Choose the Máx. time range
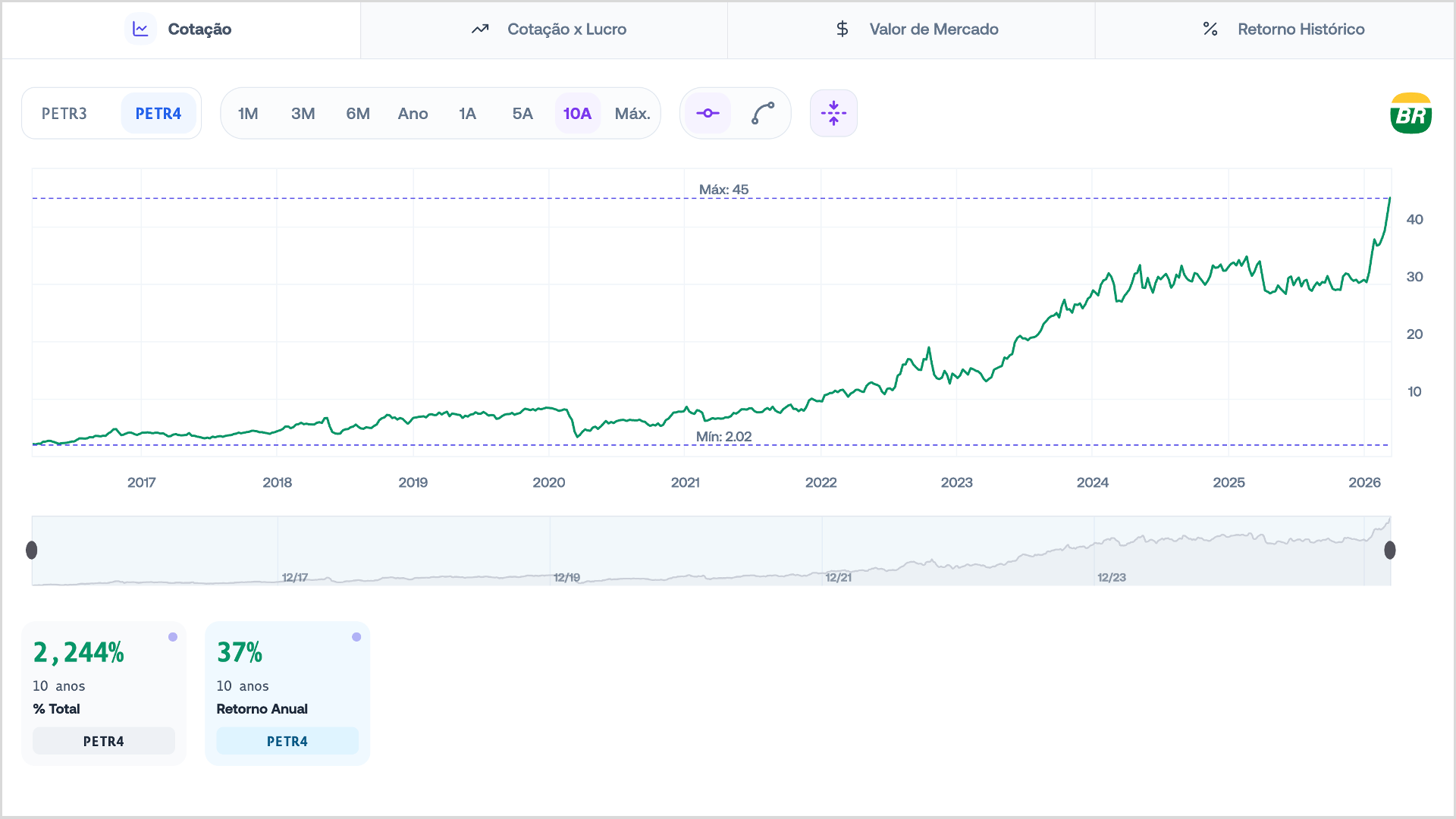1456x819 pixels. click(x=632, y=113)
